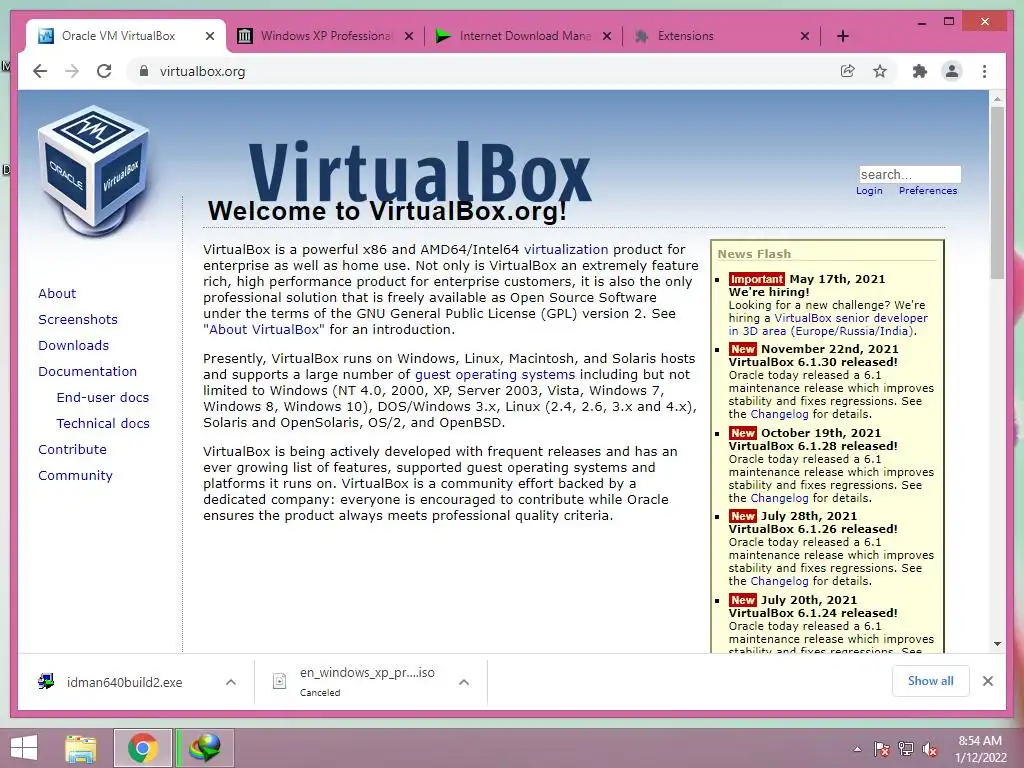Screen dimensions: 1024x768
Task: Reload the virtualbox.org page
Action: (x=104, y=71)
